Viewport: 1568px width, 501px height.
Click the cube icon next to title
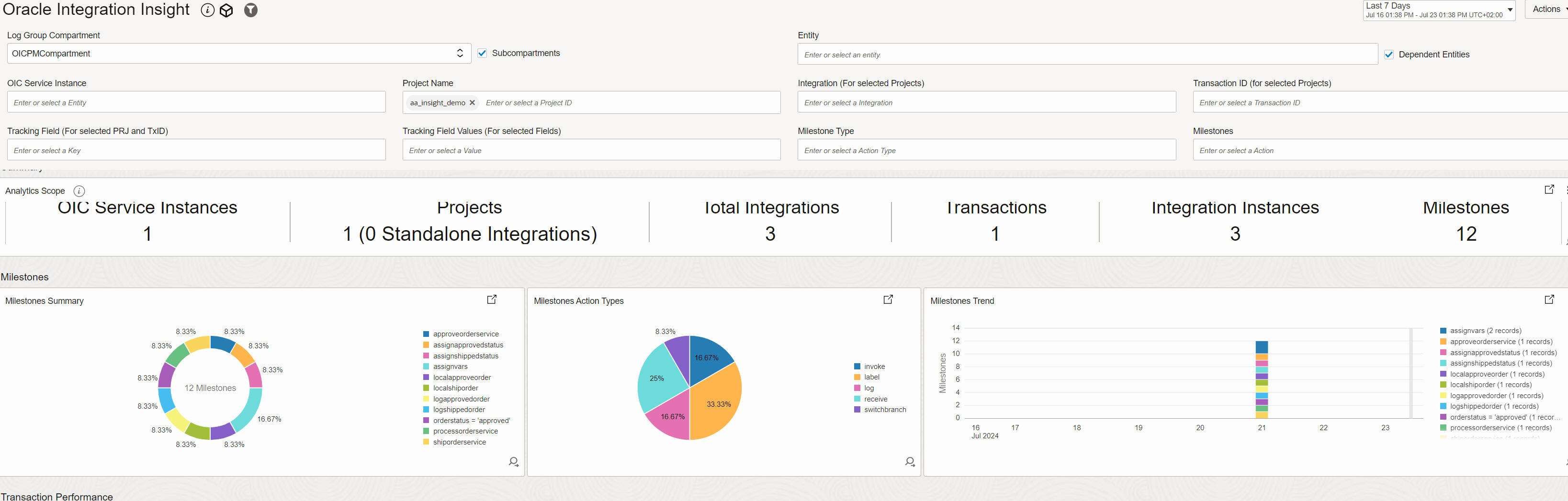[226, 11]
